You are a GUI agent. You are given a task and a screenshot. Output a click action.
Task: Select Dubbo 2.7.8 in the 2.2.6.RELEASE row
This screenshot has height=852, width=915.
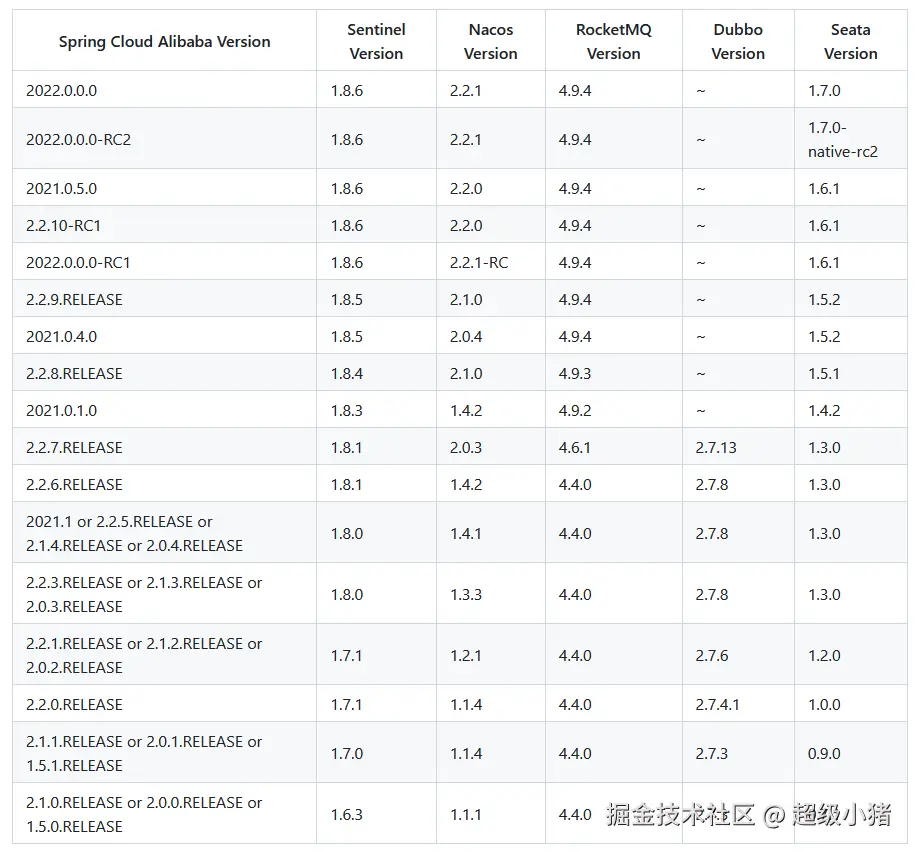[711, 484]
